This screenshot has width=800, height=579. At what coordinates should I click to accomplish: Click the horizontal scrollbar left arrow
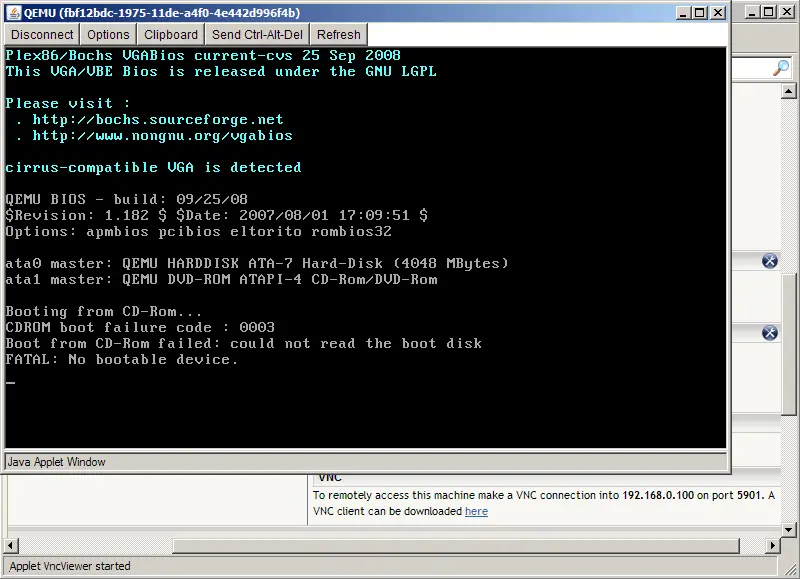tap(11, 545)
